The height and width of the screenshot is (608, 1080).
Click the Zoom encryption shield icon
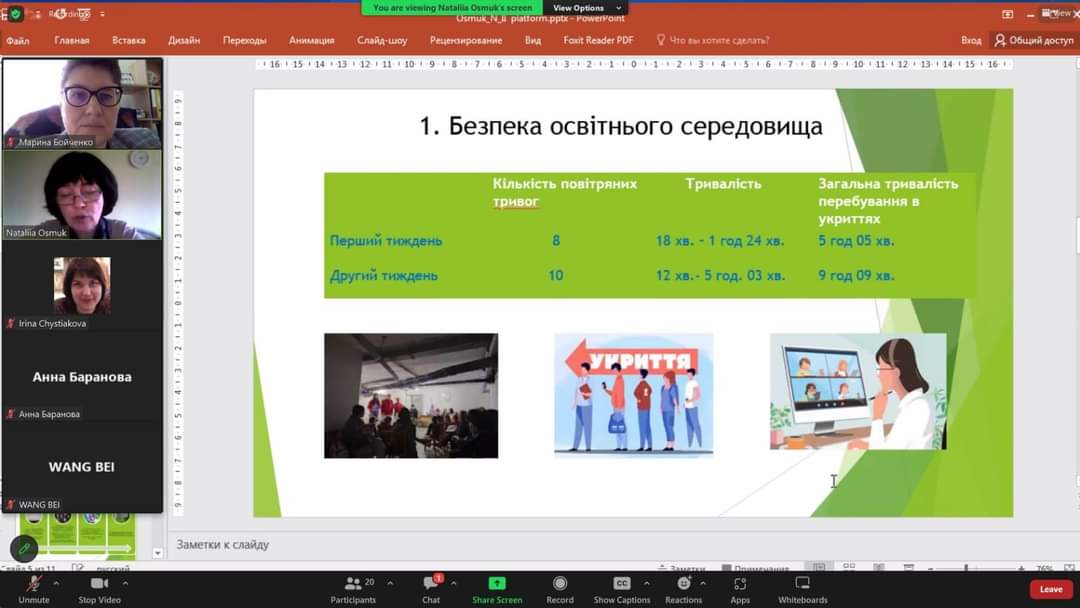coord(15,14)
